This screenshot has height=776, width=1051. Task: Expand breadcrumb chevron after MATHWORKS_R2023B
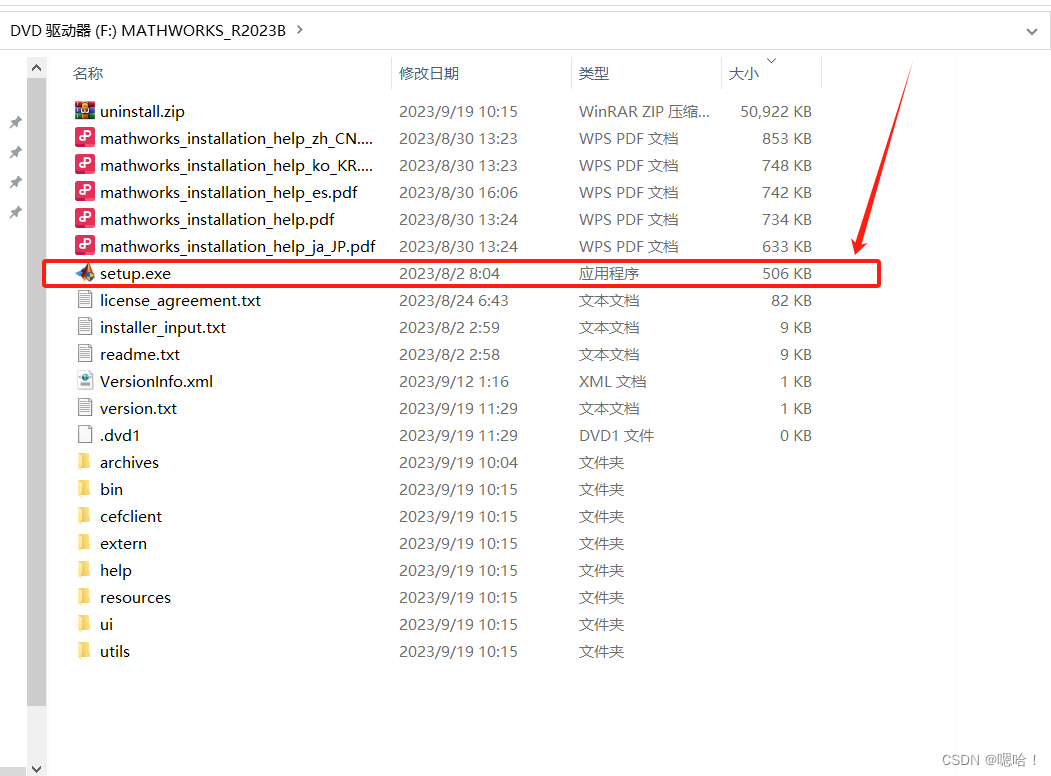coord(300,30)
